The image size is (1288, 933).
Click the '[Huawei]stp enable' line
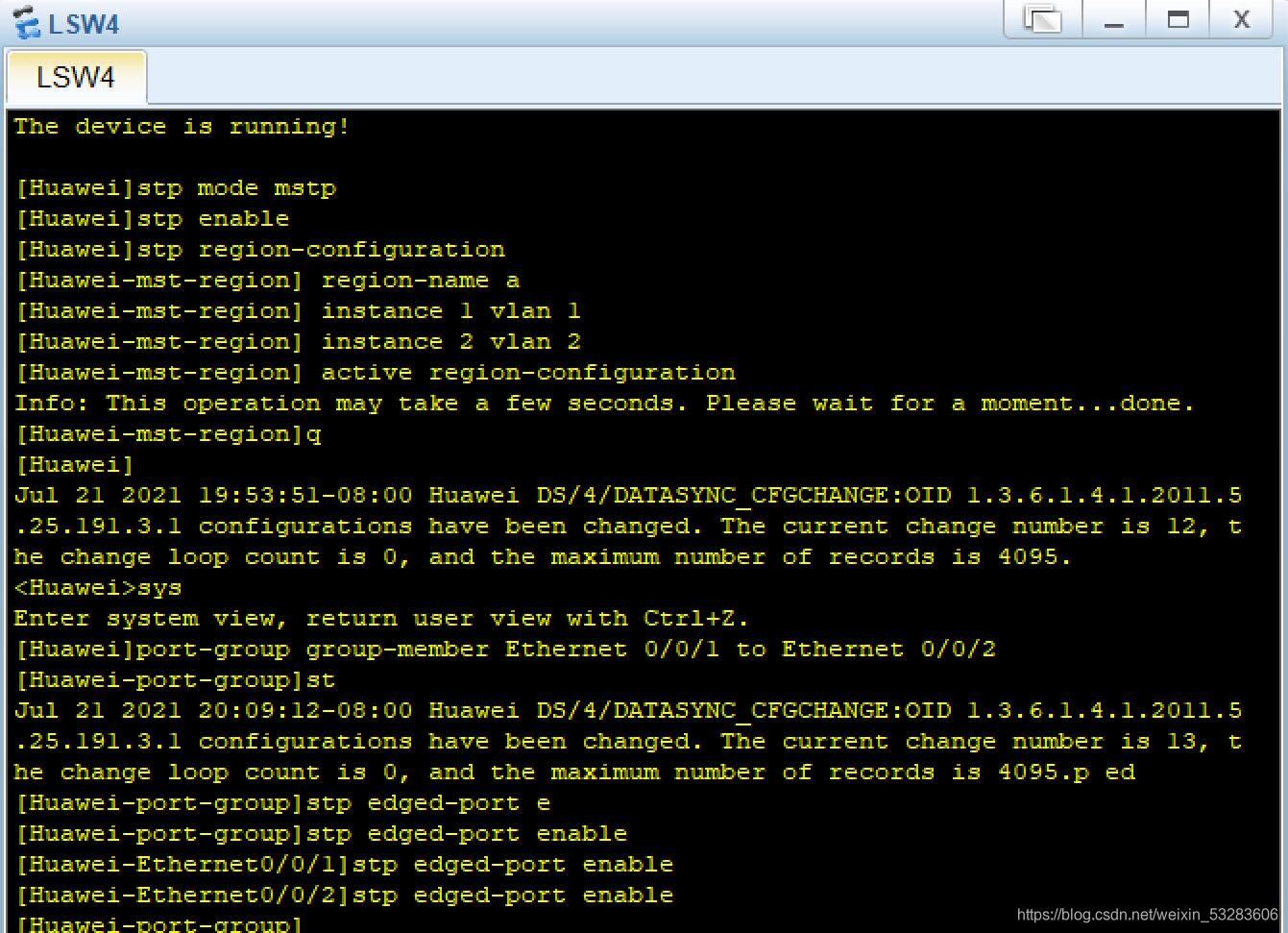(153, 219)
